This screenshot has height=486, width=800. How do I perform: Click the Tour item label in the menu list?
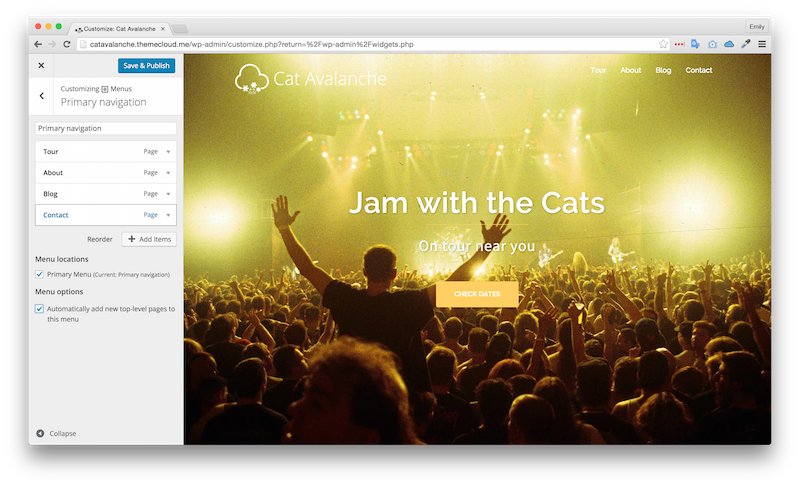(x=51, y=151)
